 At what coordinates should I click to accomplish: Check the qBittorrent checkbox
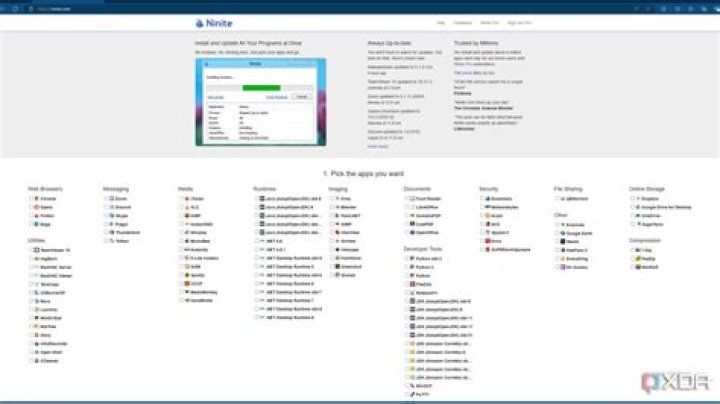[x=557, y=199]
